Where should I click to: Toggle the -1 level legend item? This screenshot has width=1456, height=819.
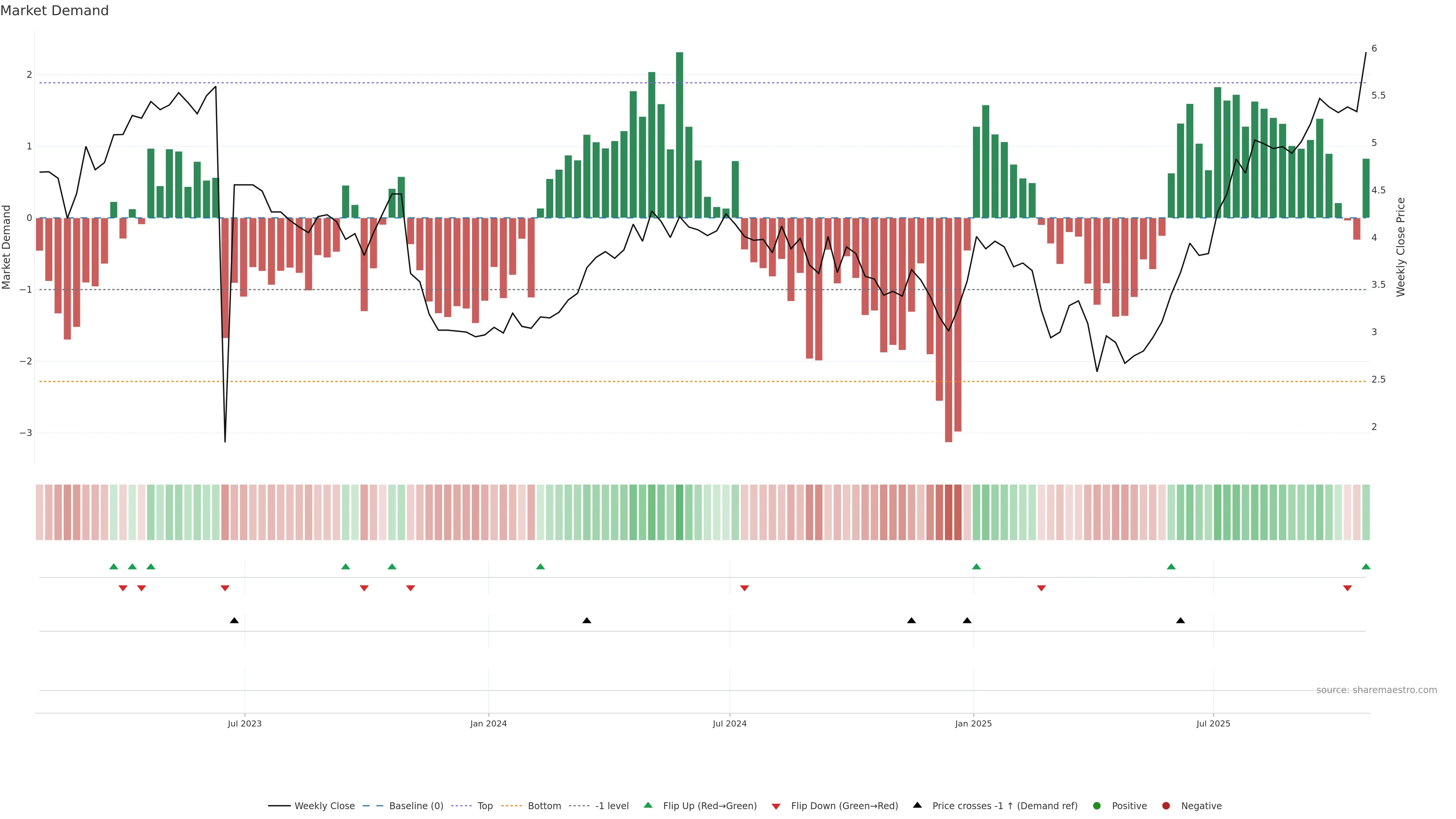click(612, 806)
